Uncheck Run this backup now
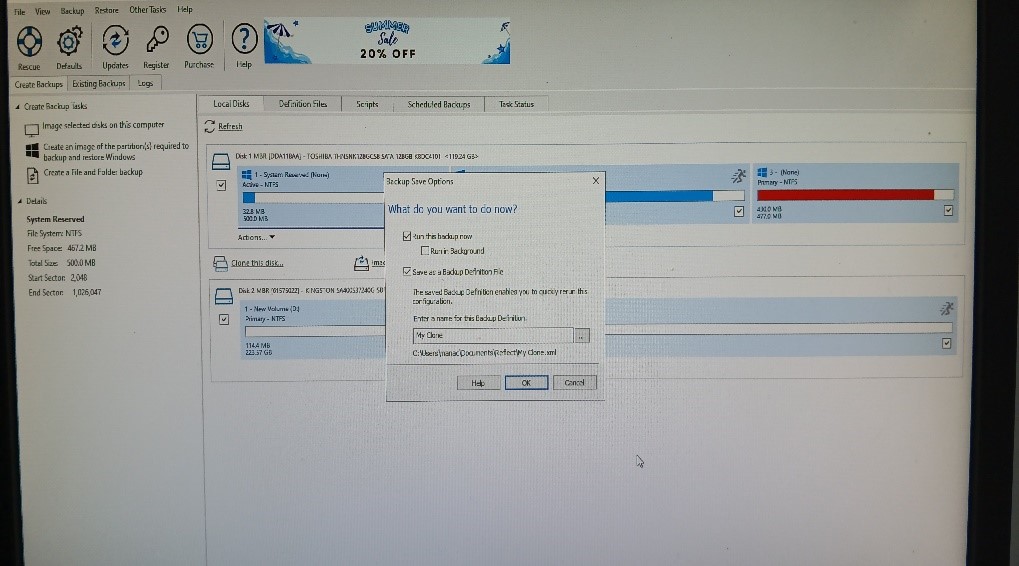 (x=405, y=236)
